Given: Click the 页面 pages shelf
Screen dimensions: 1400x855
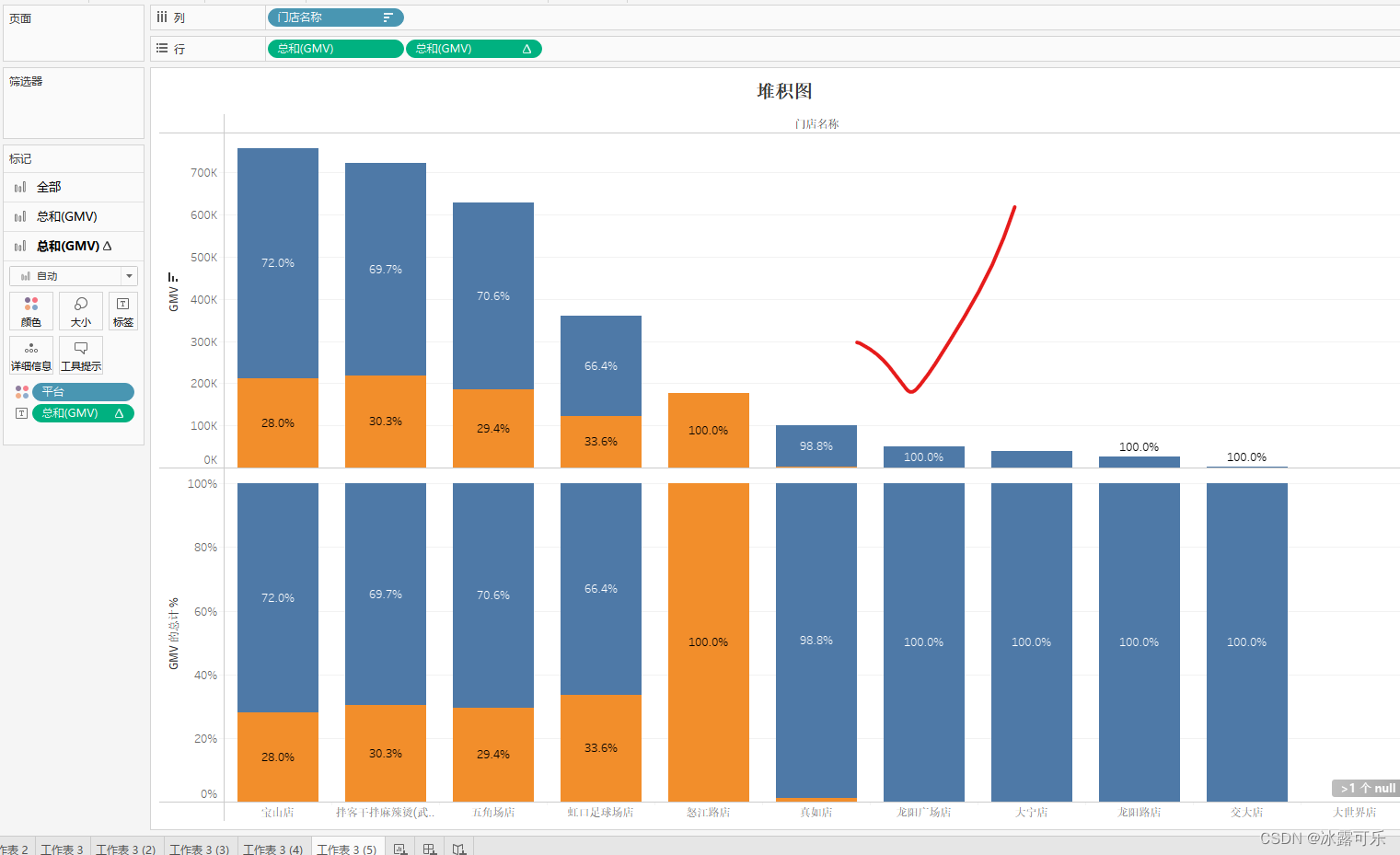Looking at the screenshot, I should (74, 33).
